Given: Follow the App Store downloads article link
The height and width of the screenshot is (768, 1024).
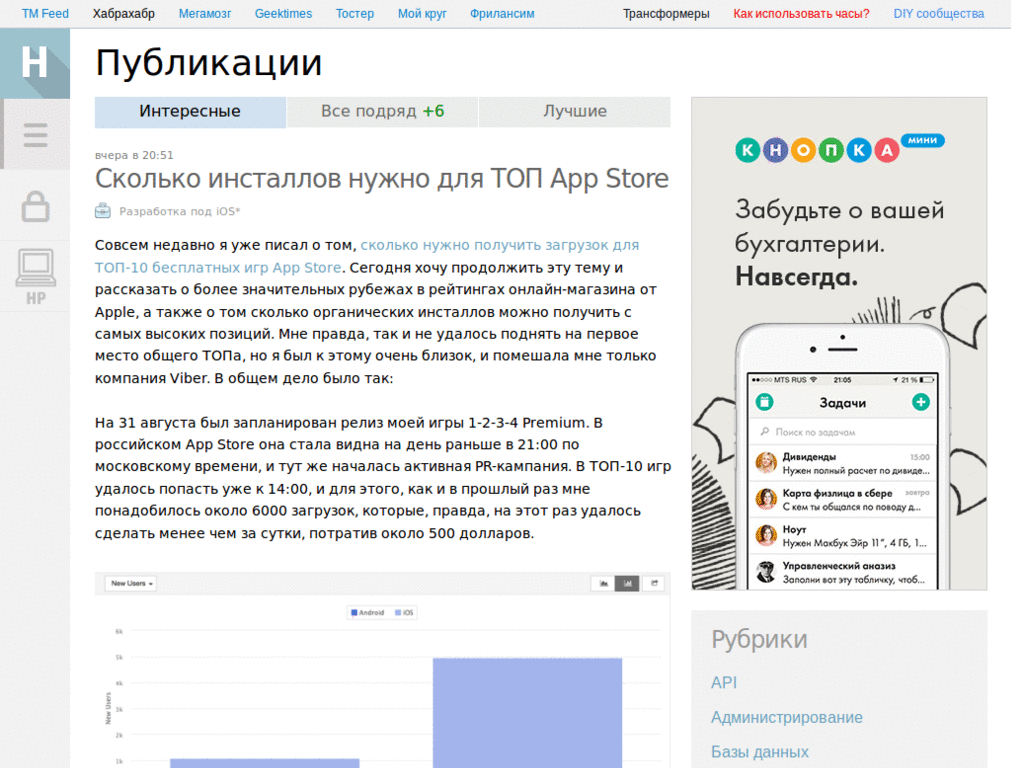Looking at the screenshot, I should (500, 244).
